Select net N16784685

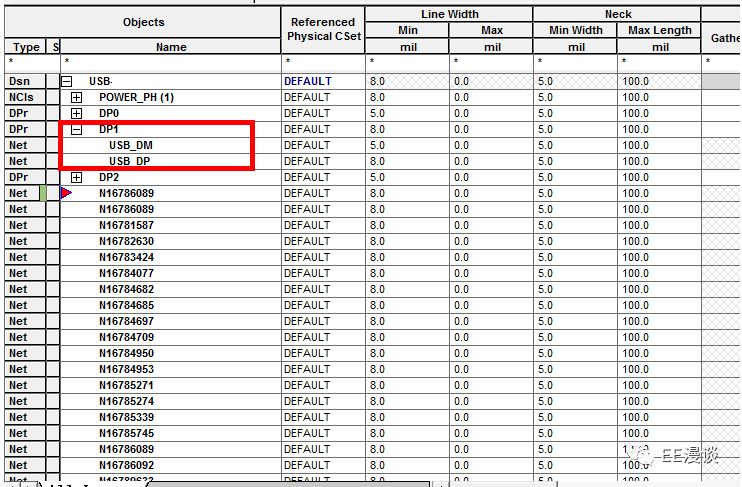pos(126,305)
